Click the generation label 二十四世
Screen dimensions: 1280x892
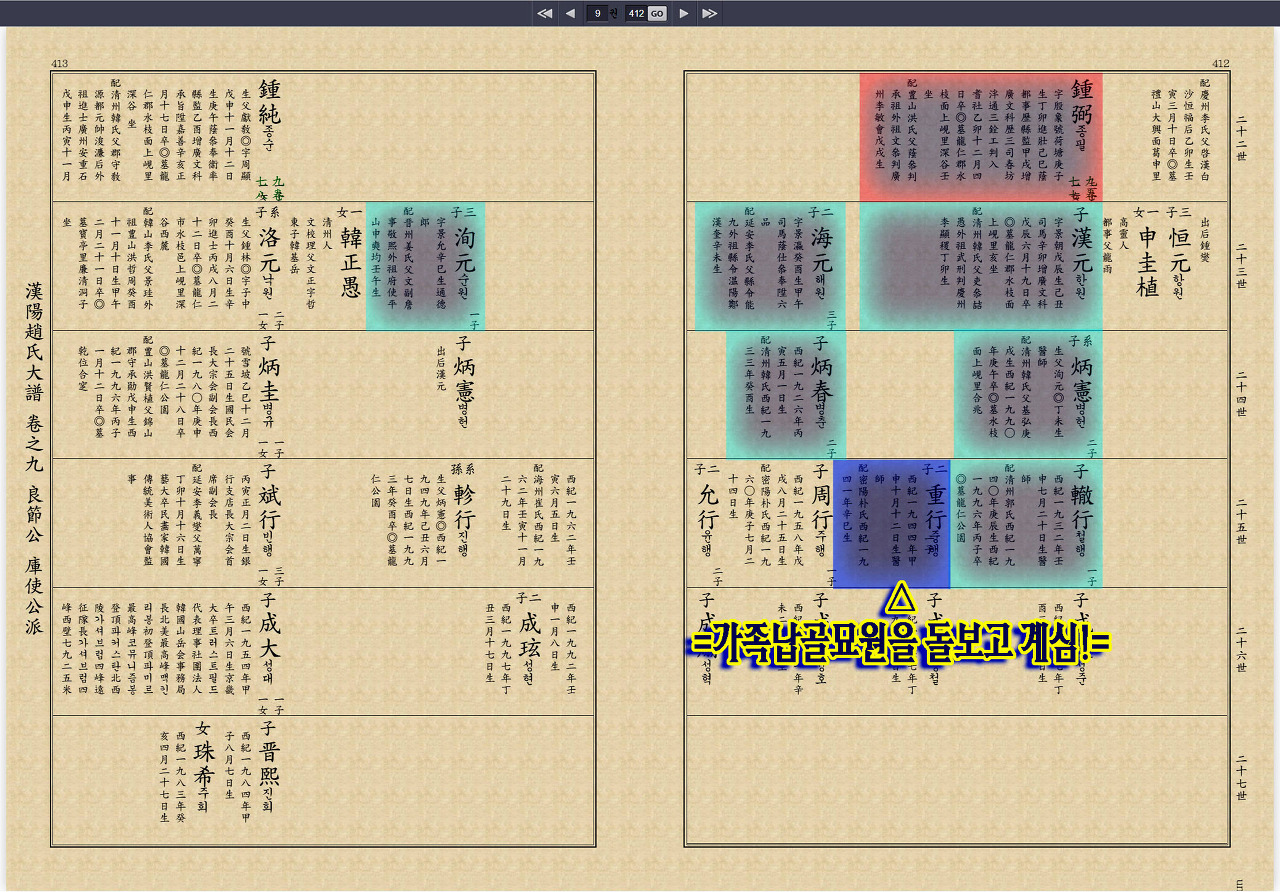coord(1241,394)
